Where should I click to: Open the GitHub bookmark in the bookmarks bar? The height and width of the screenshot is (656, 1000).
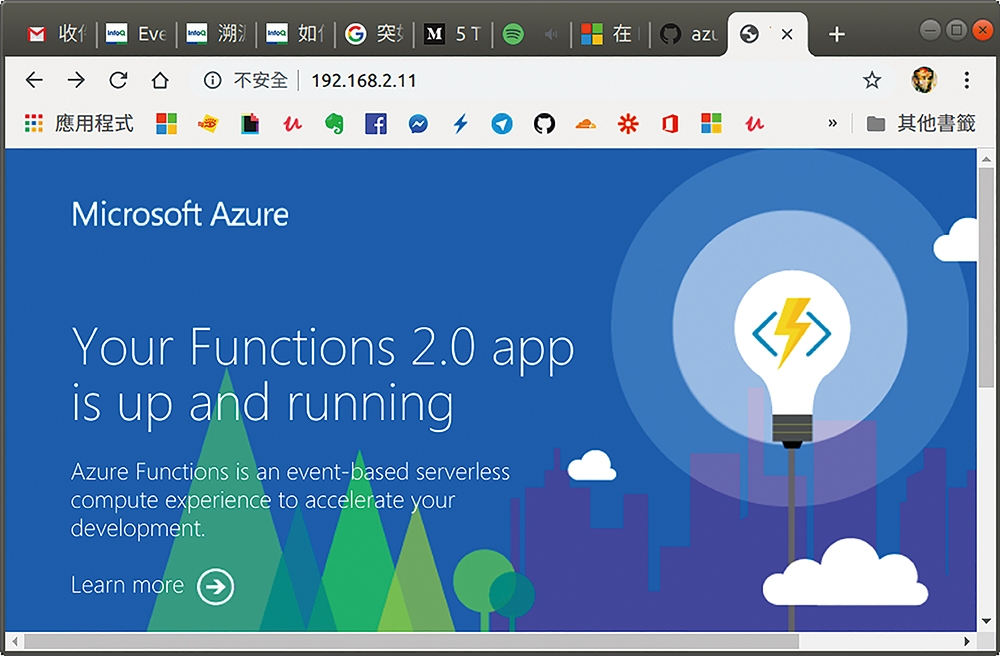[544, 124]
